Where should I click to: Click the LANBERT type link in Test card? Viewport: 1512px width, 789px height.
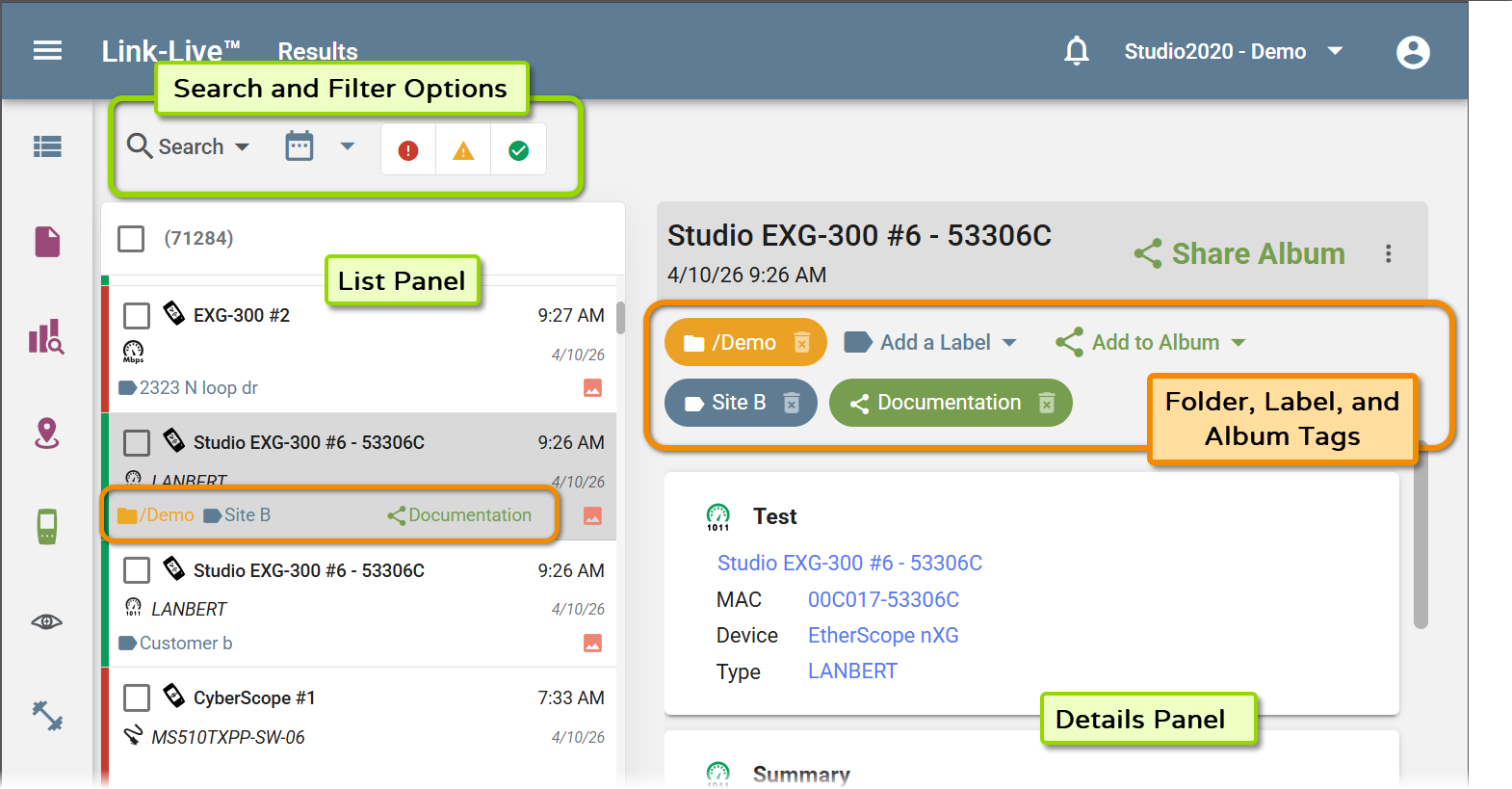852,671
